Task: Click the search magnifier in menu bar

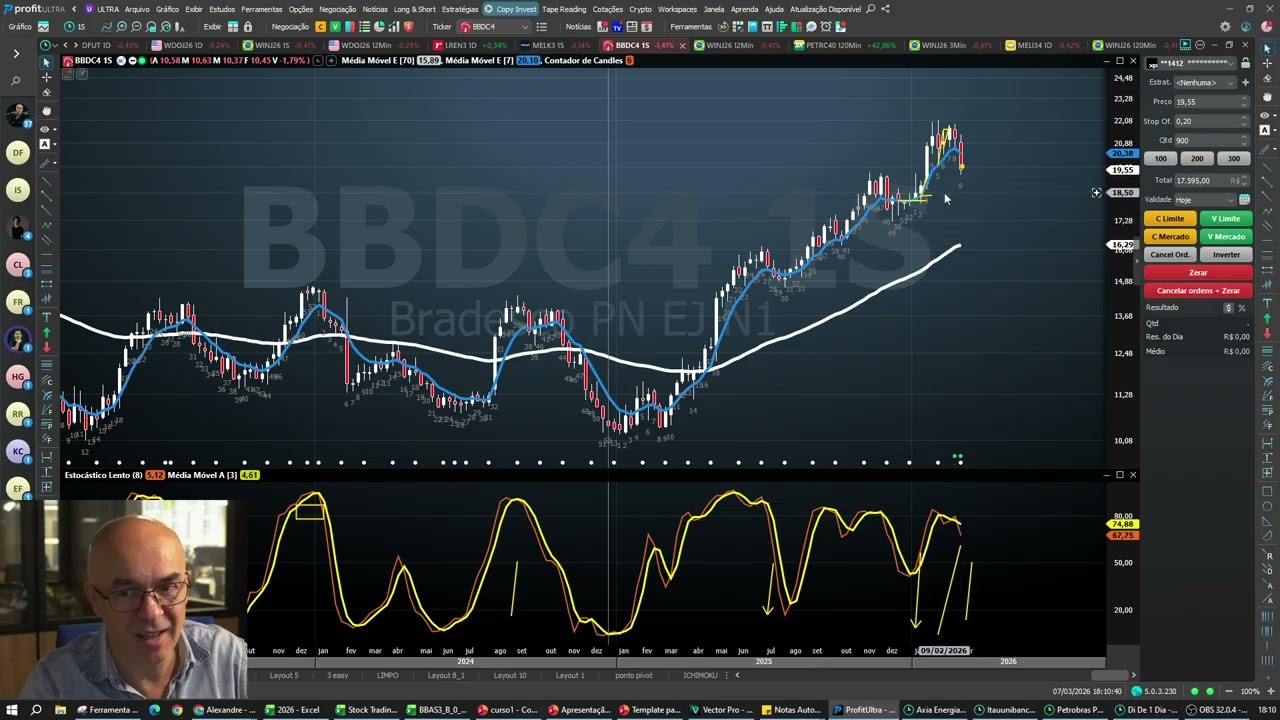Action: coord(870,9)
